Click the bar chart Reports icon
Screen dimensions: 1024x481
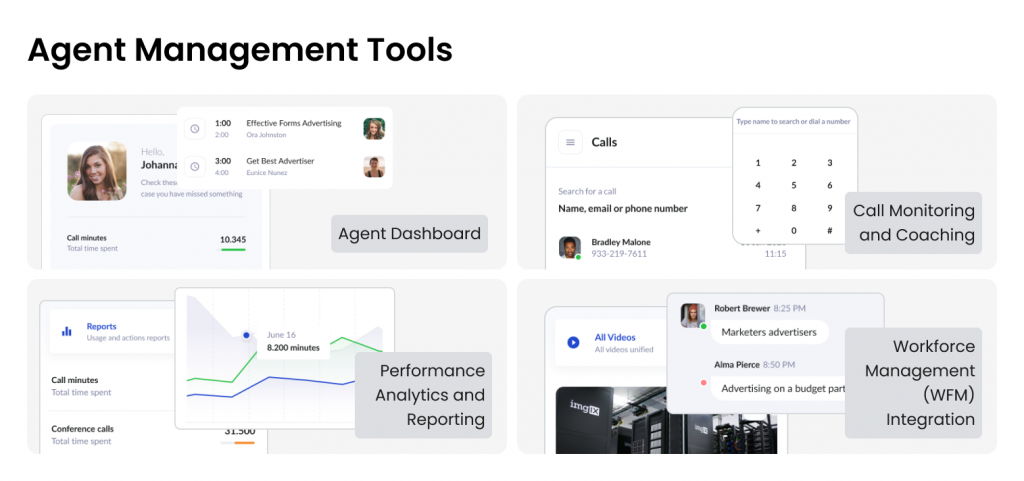click(x=67, y=331)
